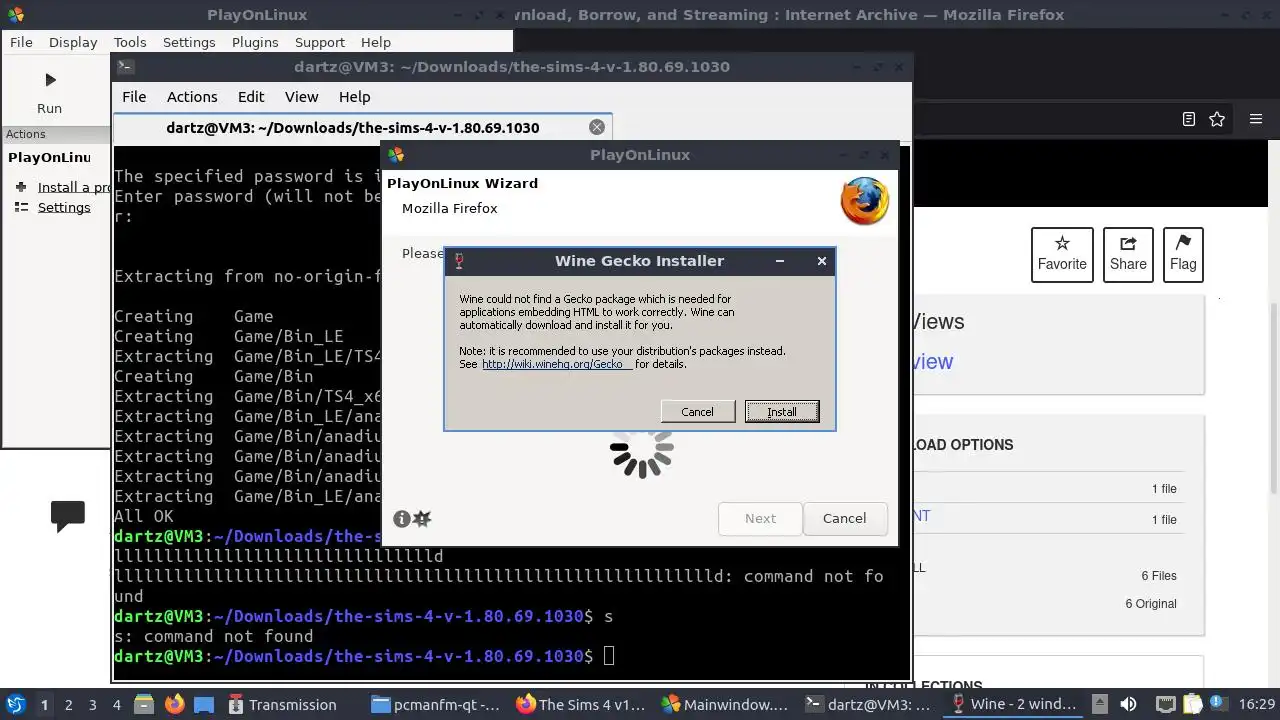
Task: Click the network monitor tray icon
Action: click(x=1165, y=704)
